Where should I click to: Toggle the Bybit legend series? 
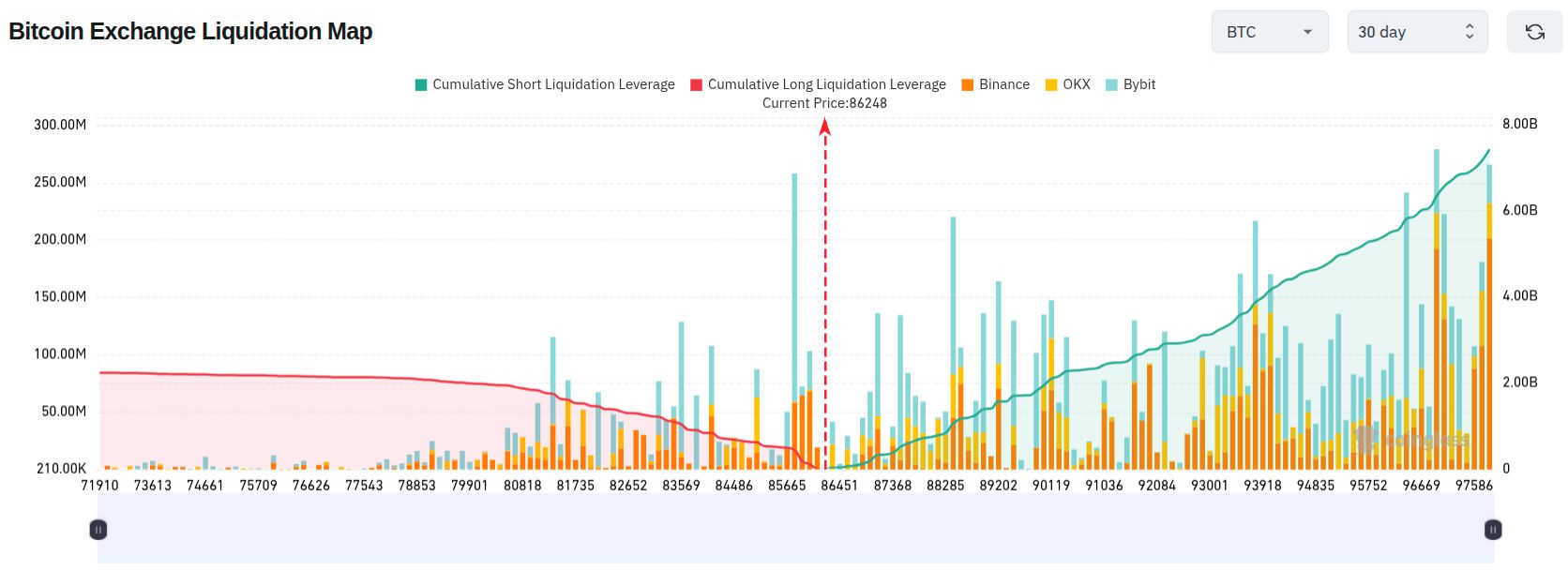pyautogui.click(x=1130, y=84)
